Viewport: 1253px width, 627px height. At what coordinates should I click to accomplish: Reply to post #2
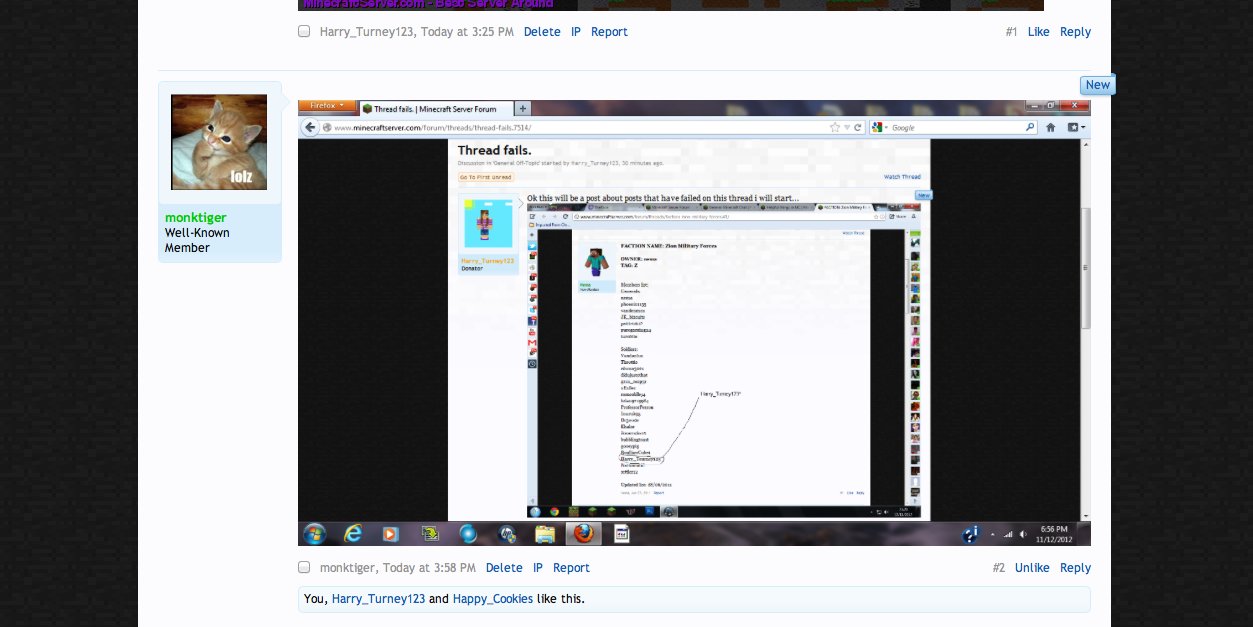pyautogui.click(x=1075, y=568)
